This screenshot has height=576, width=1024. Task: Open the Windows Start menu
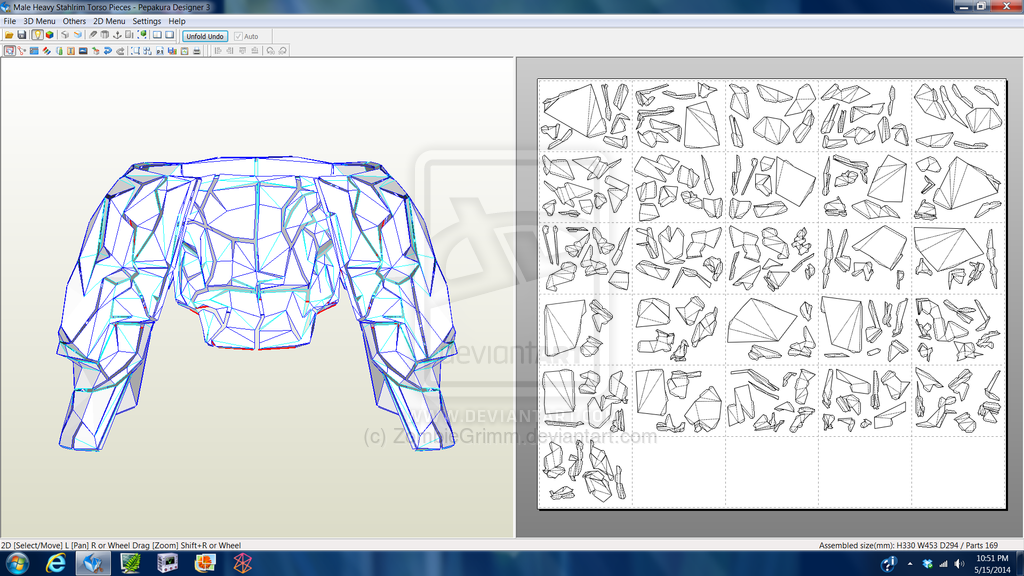pyautogui.click(x=16, y=563)
